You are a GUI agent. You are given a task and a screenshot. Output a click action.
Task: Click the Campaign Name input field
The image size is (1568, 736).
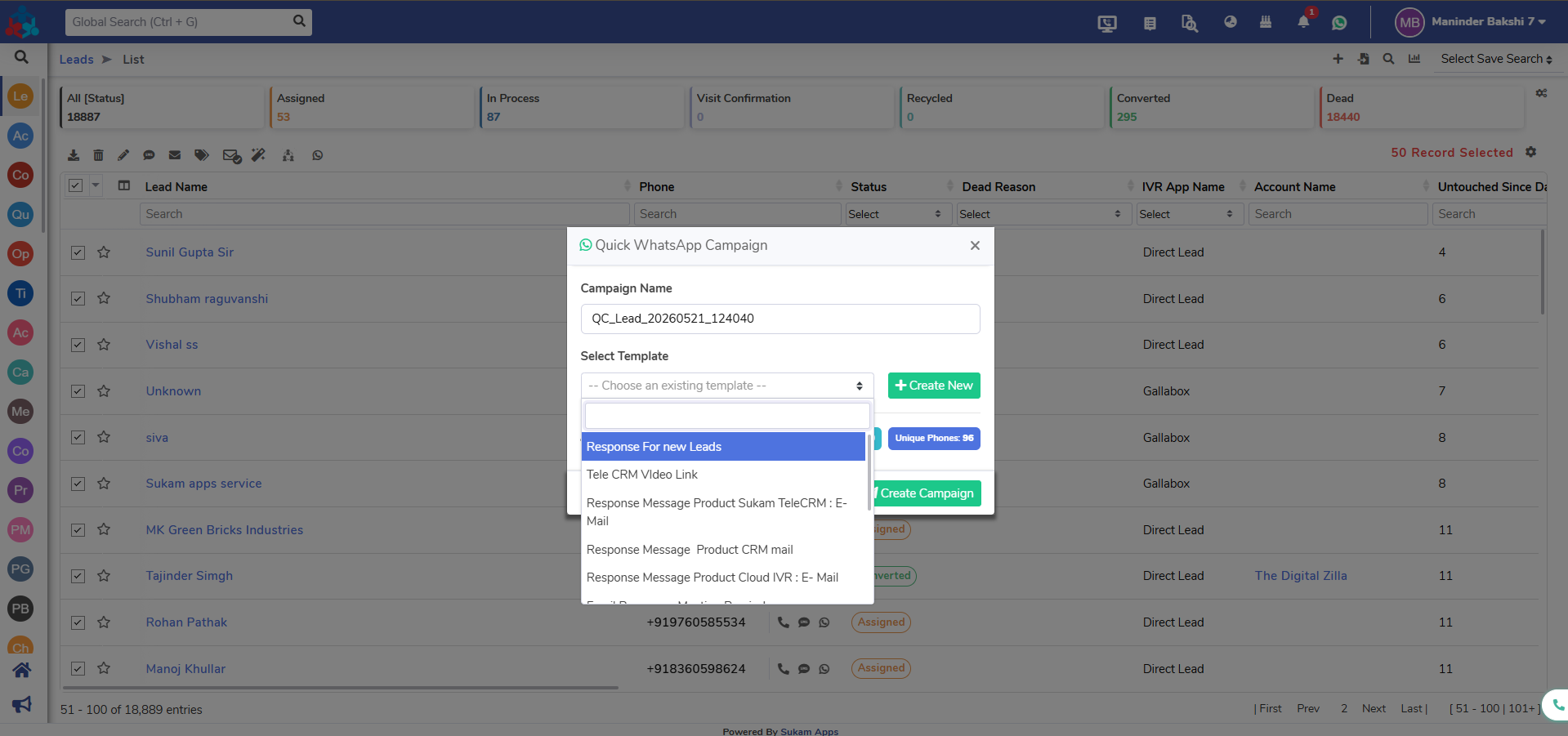tap(780, 319)
